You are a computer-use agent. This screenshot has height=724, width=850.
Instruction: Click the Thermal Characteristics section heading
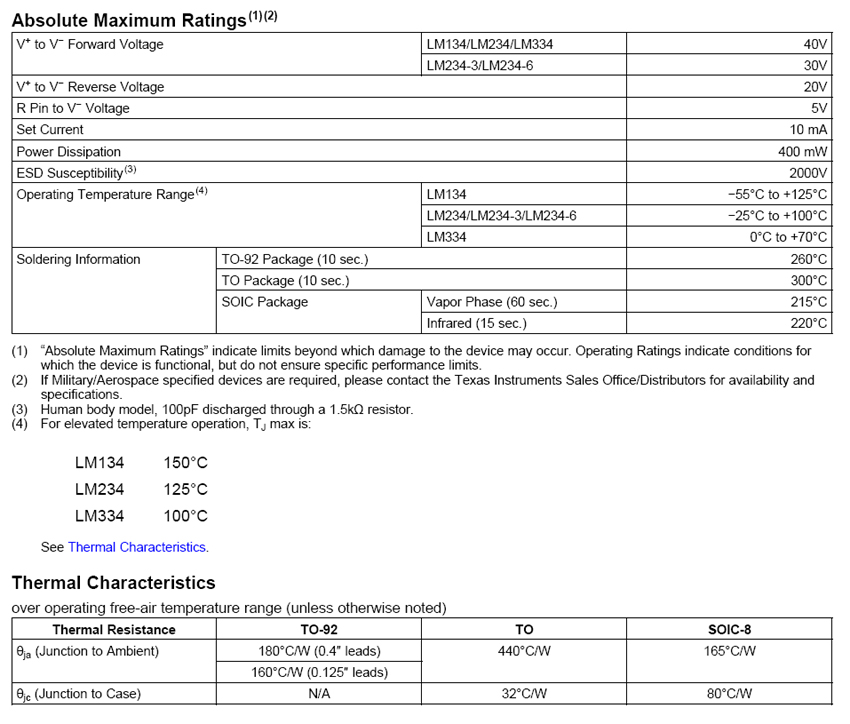click(x=113, y=582)
